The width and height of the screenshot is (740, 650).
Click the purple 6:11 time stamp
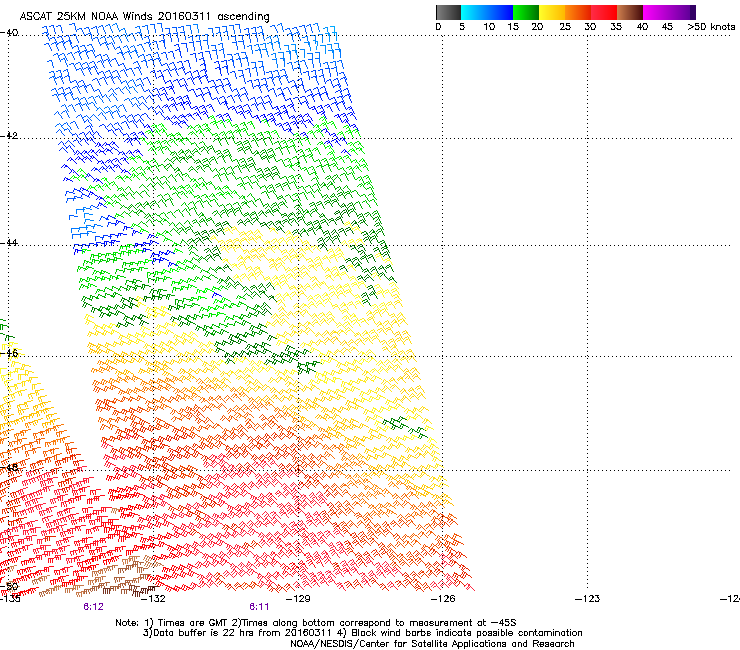[x=259, y=607]
